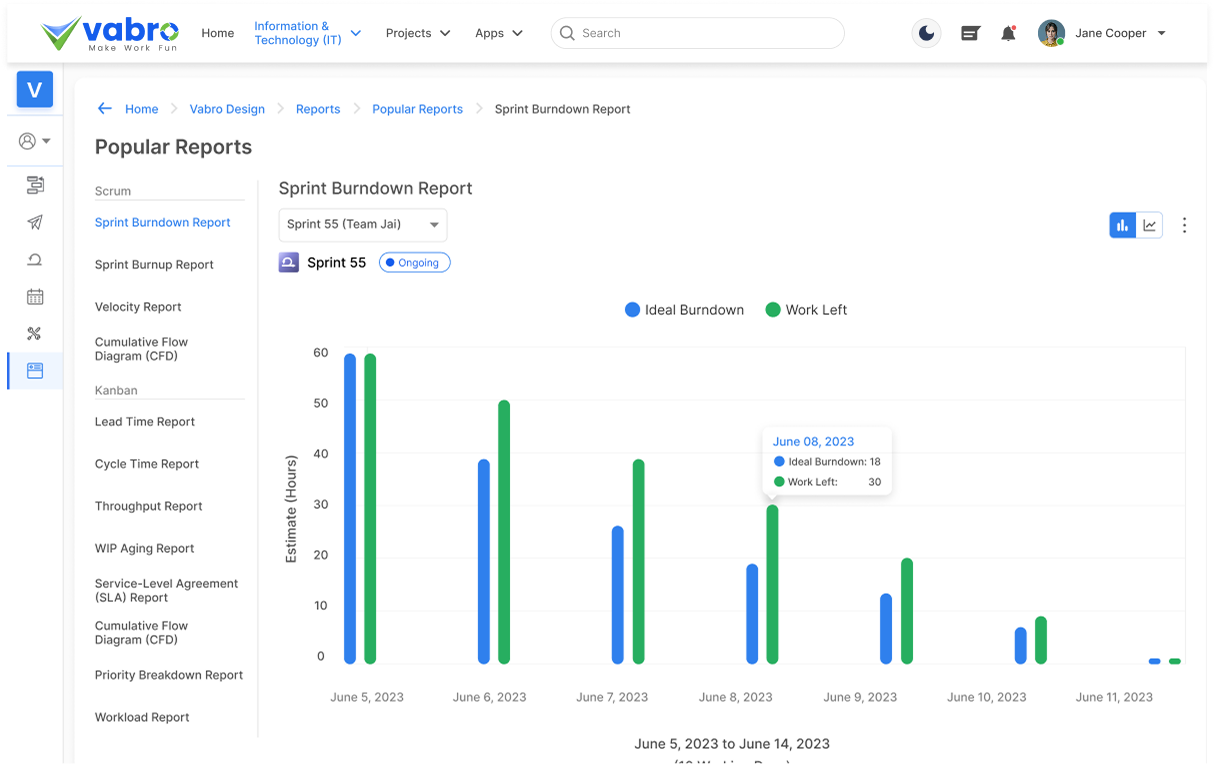Open the crossed-tools settings icon in sidebar

[x=34, y=333]
